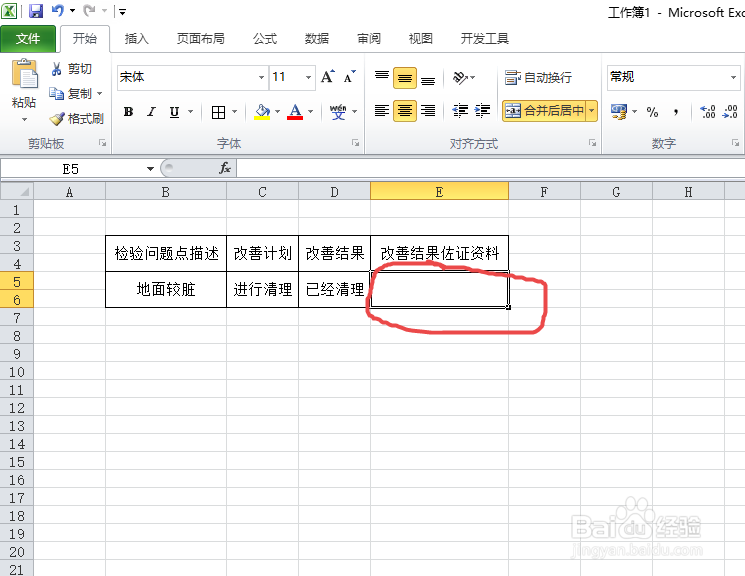Click the formula bar input
This screenshot has height=576, width=745.
tap(490, 169)
